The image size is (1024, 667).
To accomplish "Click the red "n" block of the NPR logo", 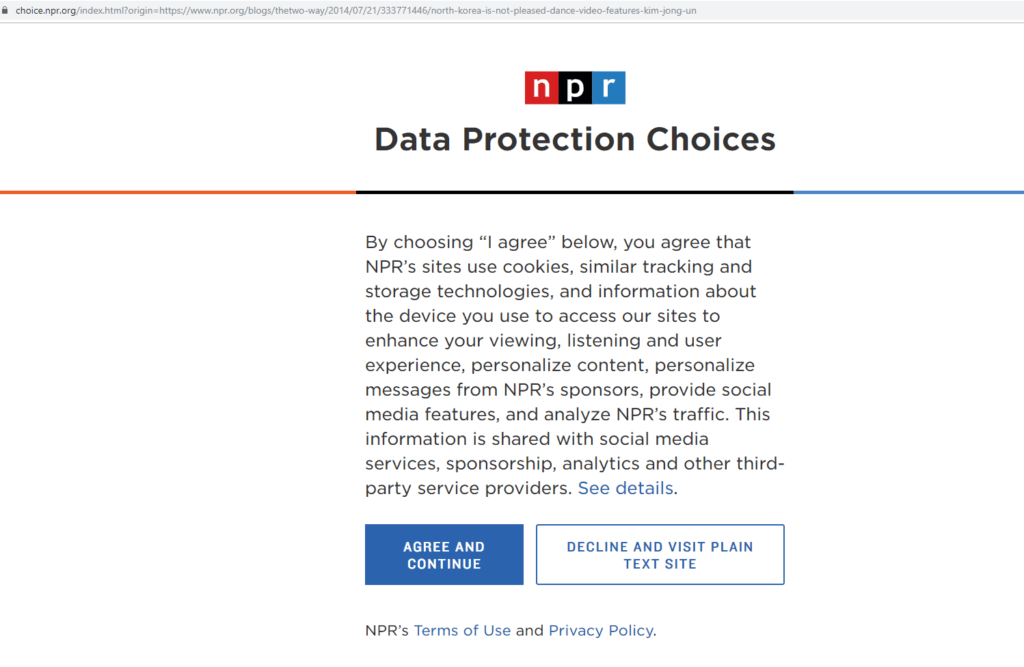I will coord(541,88).
